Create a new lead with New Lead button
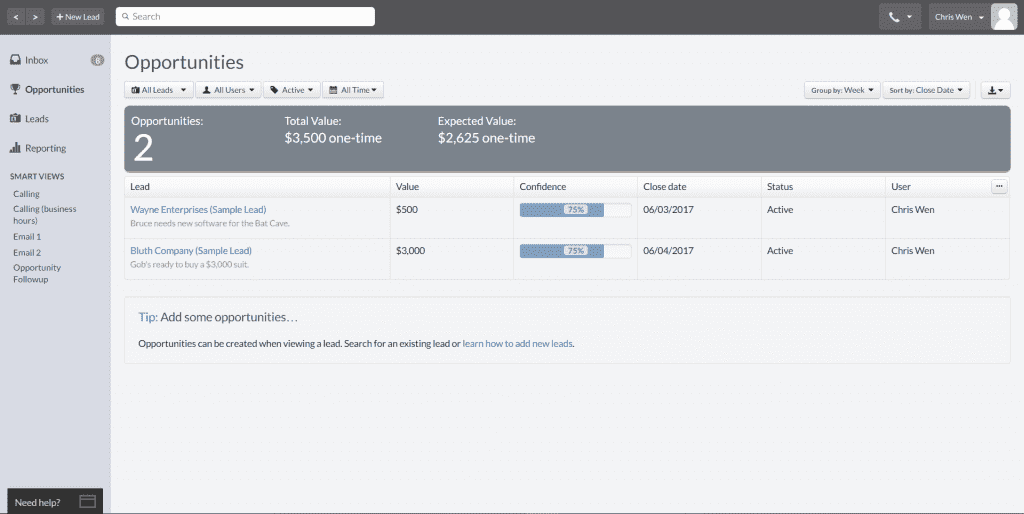The height and width of the screenshot is (514, 1024). click(78, 17)
